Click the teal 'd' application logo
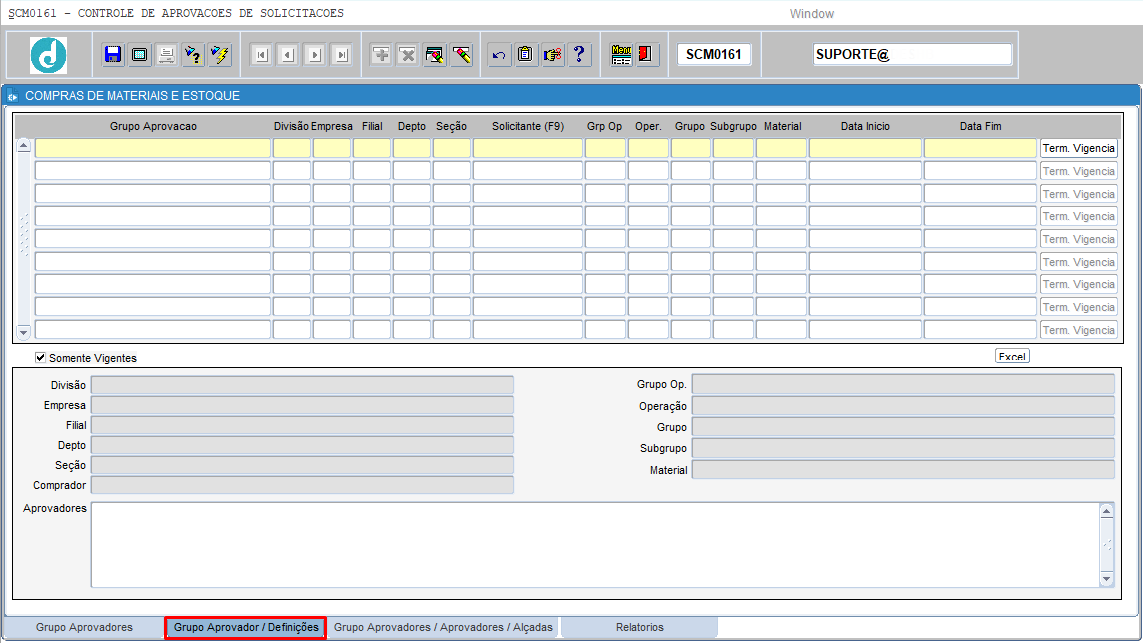Viewport: 1143px width, 643px height. tap(48, 55)
